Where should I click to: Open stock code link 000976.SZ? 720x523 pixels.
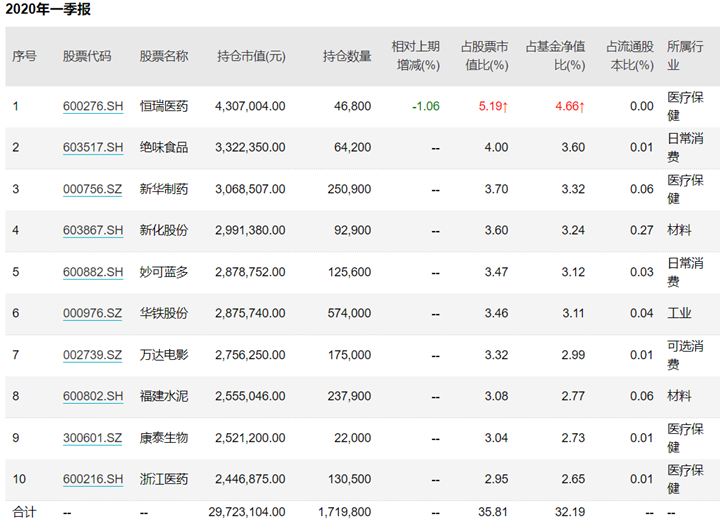coord(92,313)
